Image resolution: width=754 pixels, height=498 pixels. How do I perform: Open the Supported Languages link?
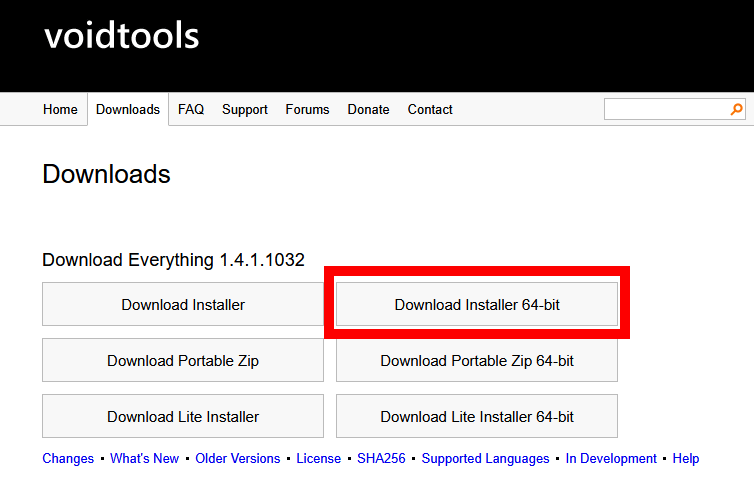click(485, 459)
